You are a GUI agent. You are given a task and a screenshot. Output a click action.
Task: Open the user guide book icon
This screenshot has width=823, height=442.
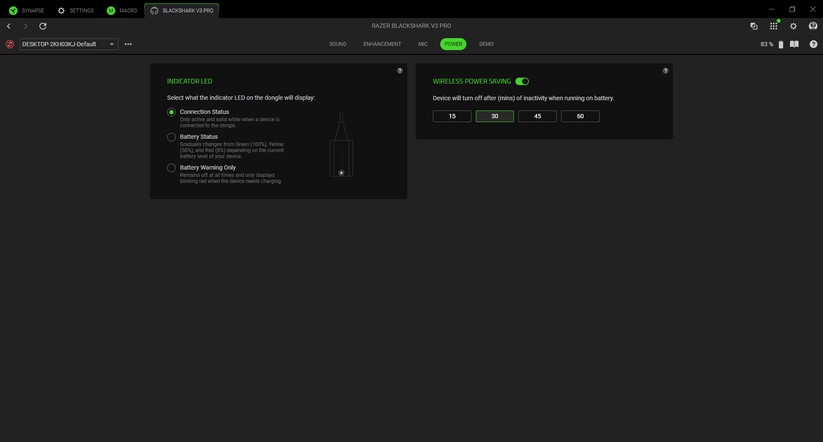tap(794, 44)
